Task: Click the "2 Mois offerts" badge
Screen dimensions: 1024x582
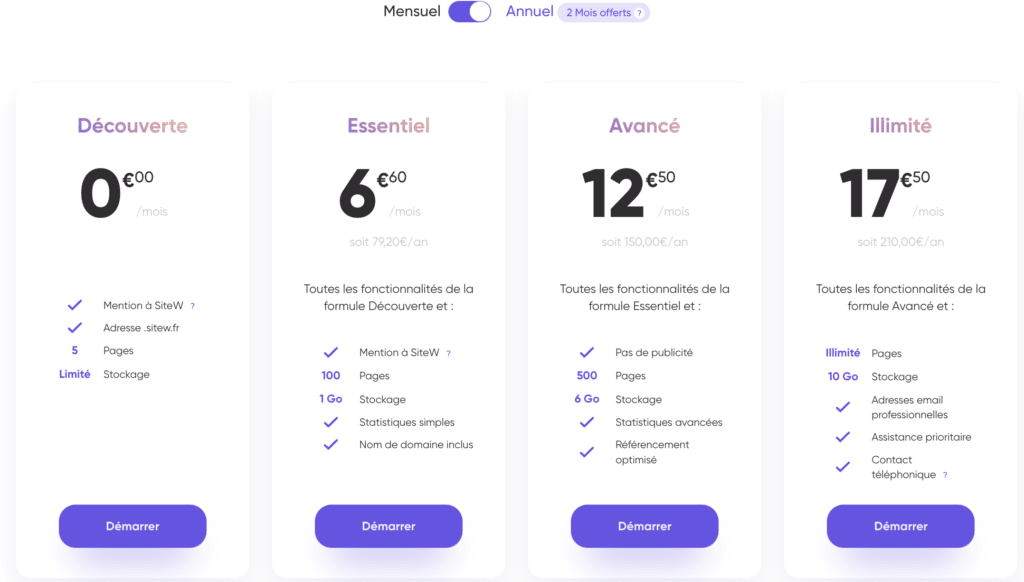Action: 603,13
